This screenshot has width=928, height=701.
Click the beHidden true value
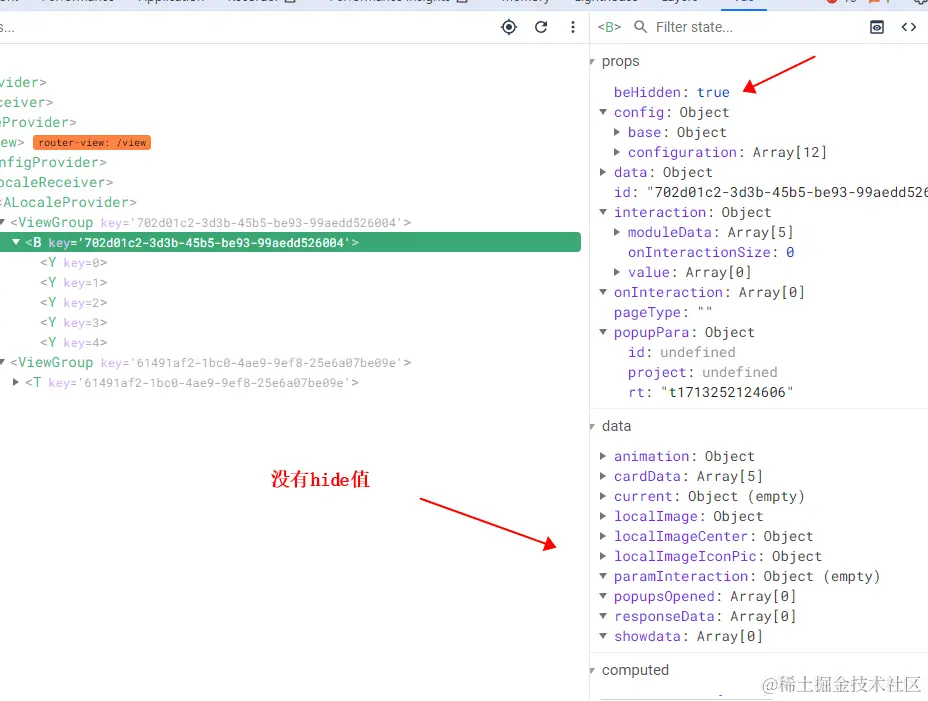713,92
